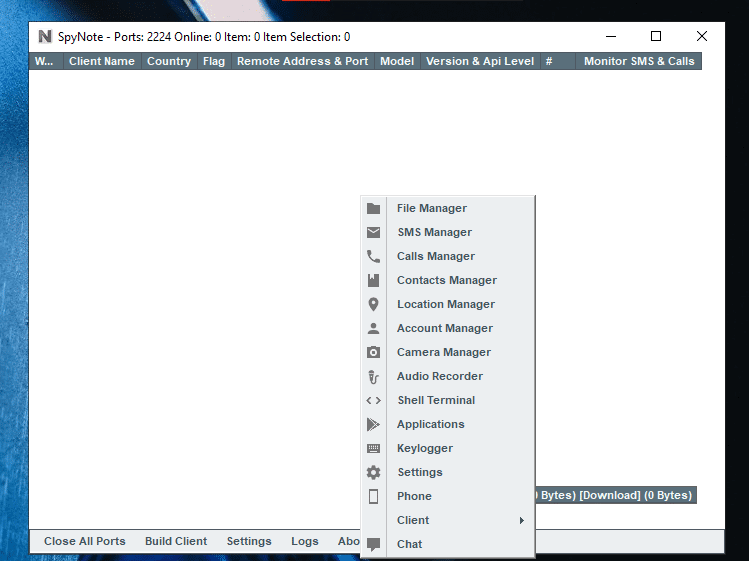Click the Calls Manager phone handset icon
The image size is (749, 561).
(374, 257)
